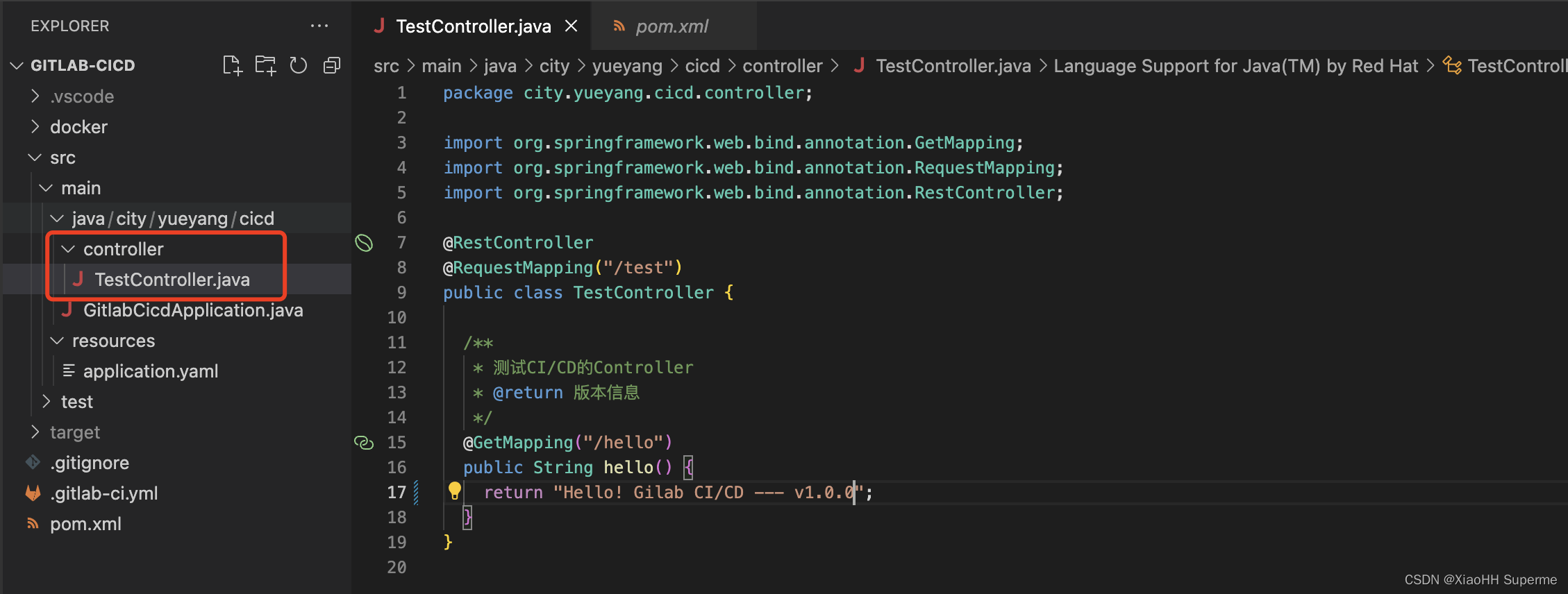Click the XML icon beside pom.xml in tree
This screenshot has width=1568, height=594.
point(33,523)
